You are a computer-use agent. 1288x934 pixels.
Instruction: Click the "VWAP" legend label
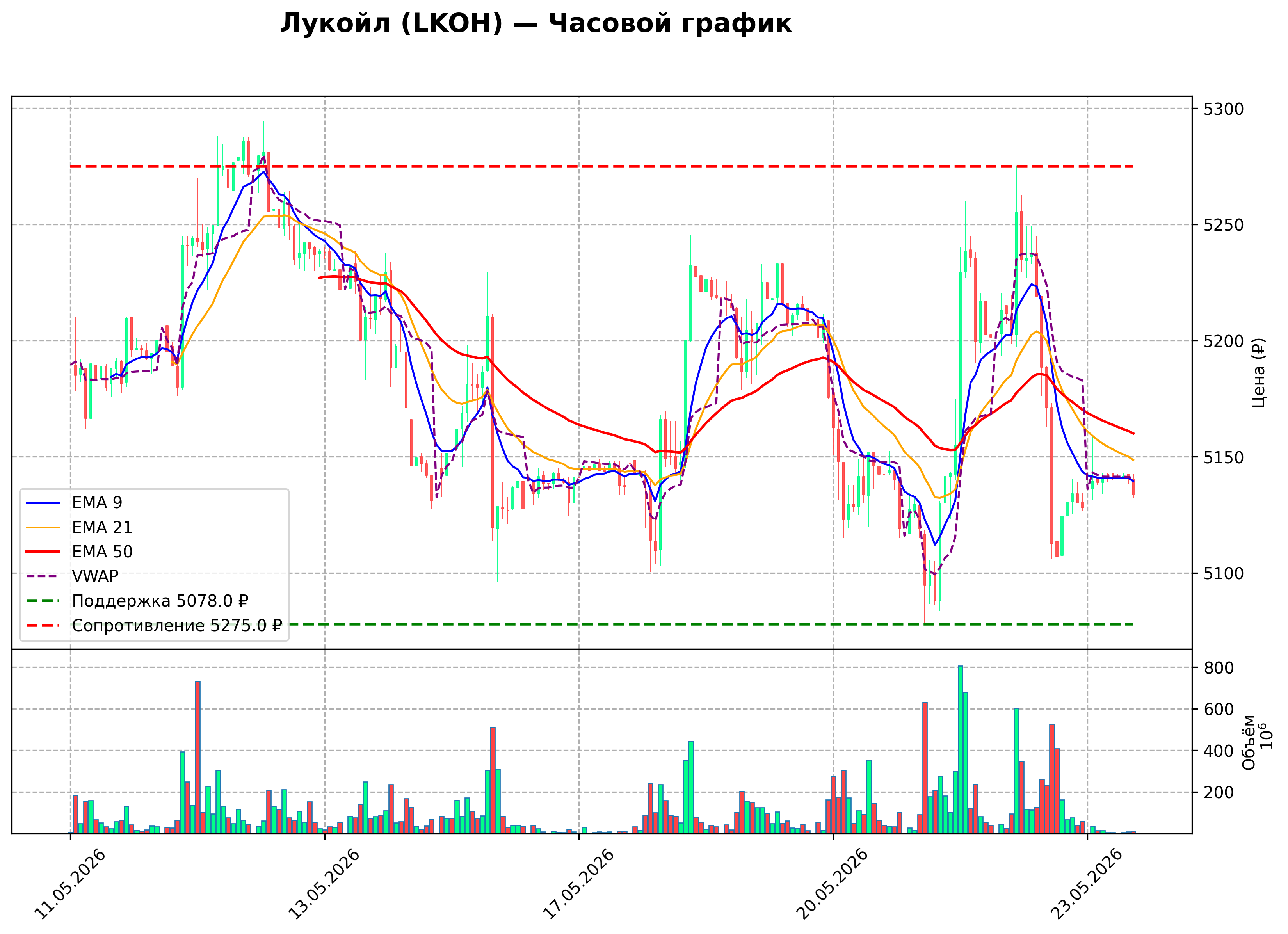(95, 576)
